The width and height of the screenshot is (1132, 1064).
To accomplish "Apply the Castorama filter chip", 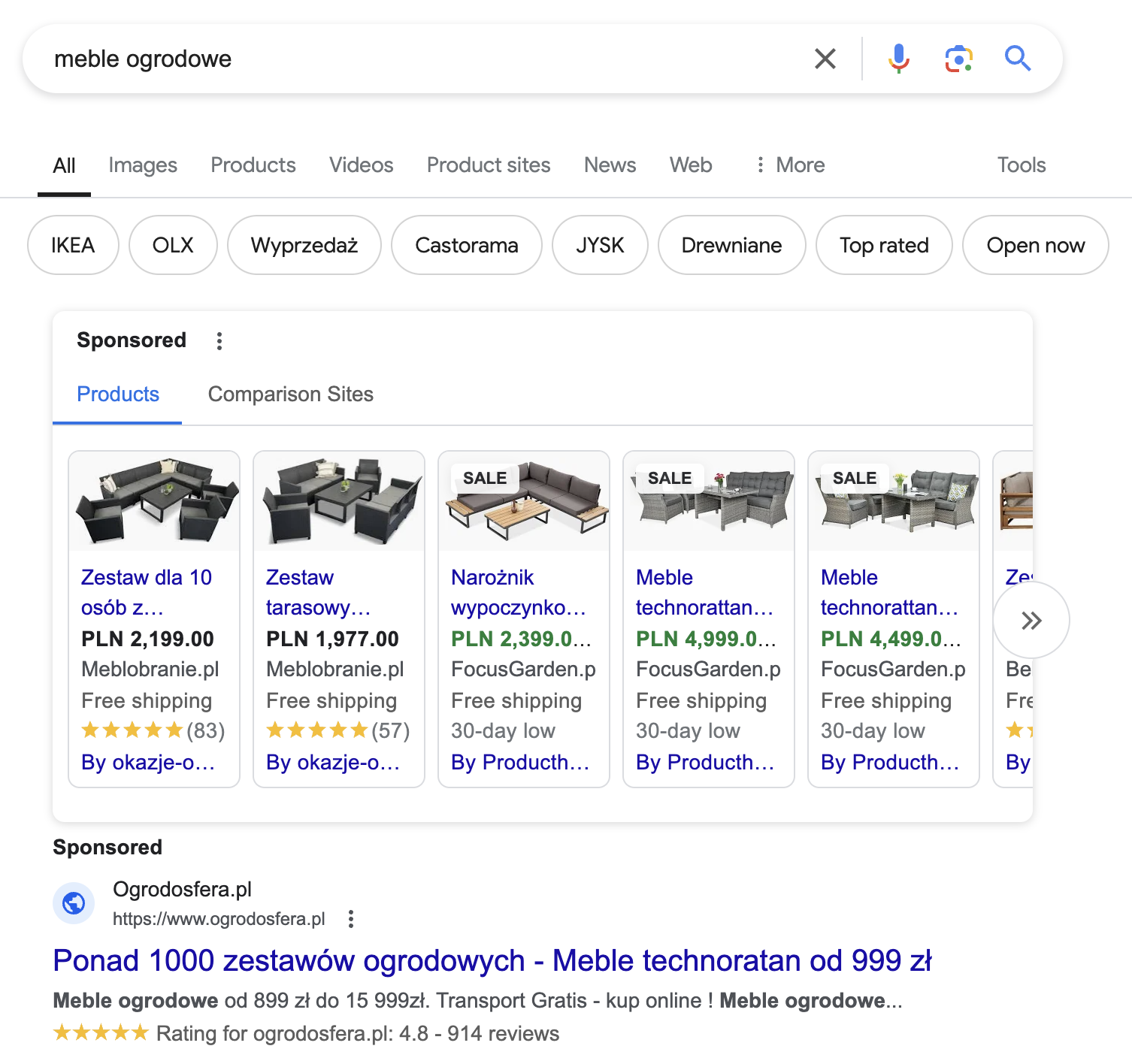I will pos(467,245).
